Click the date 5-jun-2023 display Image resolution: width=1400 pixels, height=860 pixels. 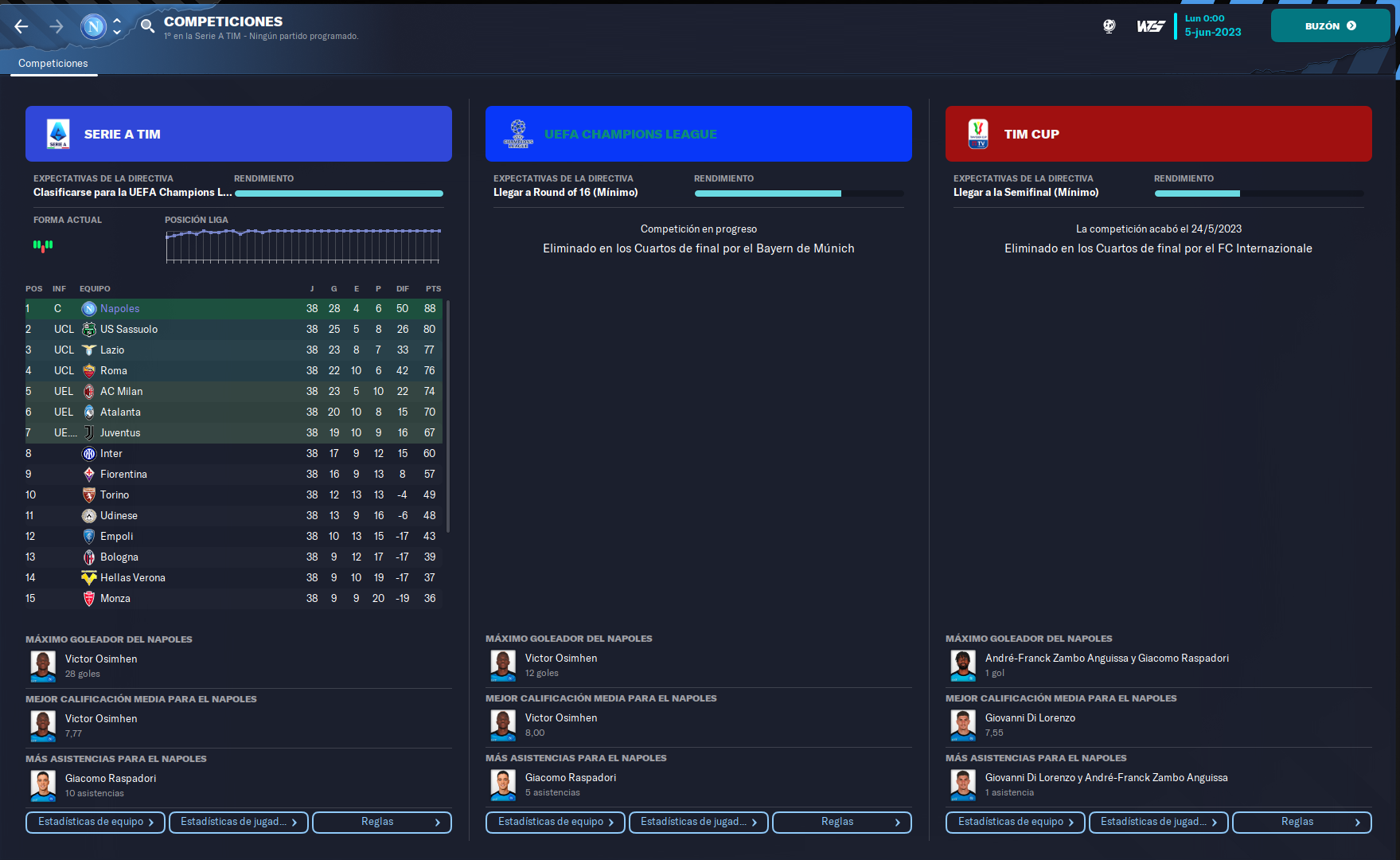1212,33
